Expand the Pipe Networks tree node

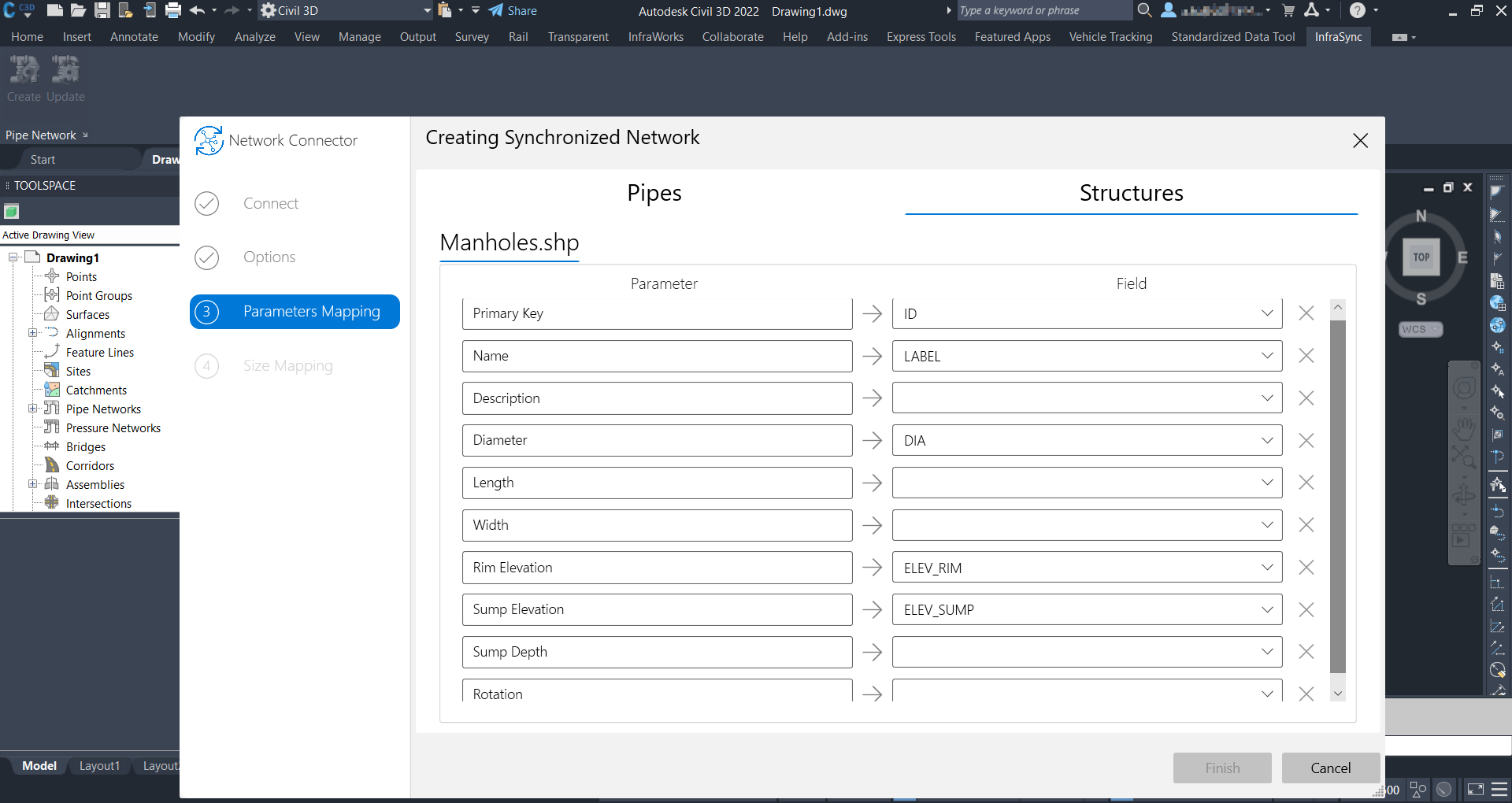pyautogui.click(x=32, y=409)
